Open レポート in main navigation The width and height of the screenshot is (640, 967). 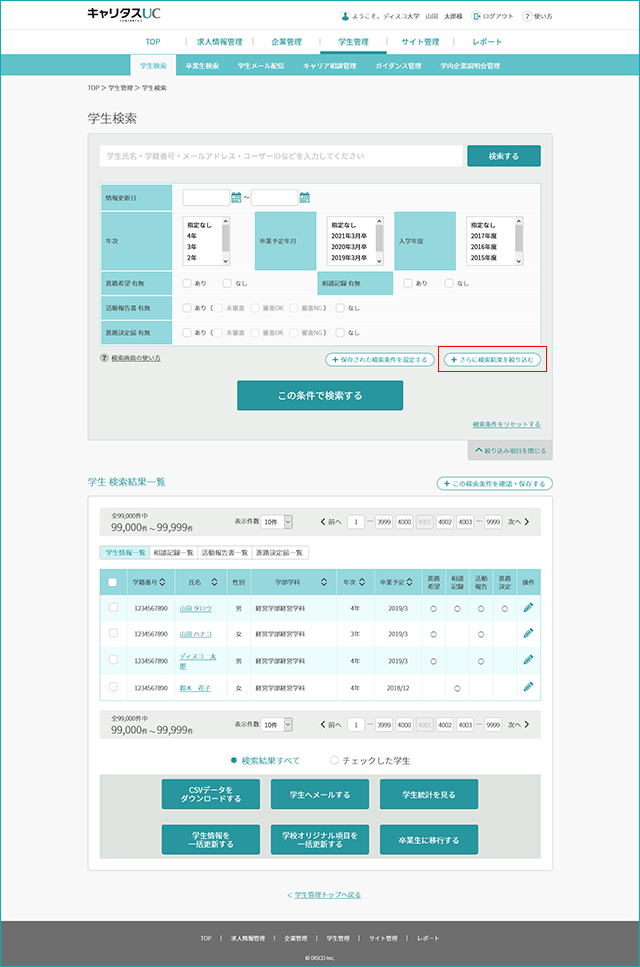[487, 42]
